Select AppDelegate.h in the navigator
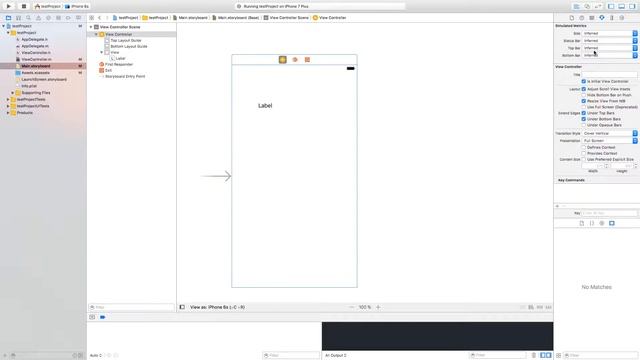640x360 pixels. click(x=34, y=40)
